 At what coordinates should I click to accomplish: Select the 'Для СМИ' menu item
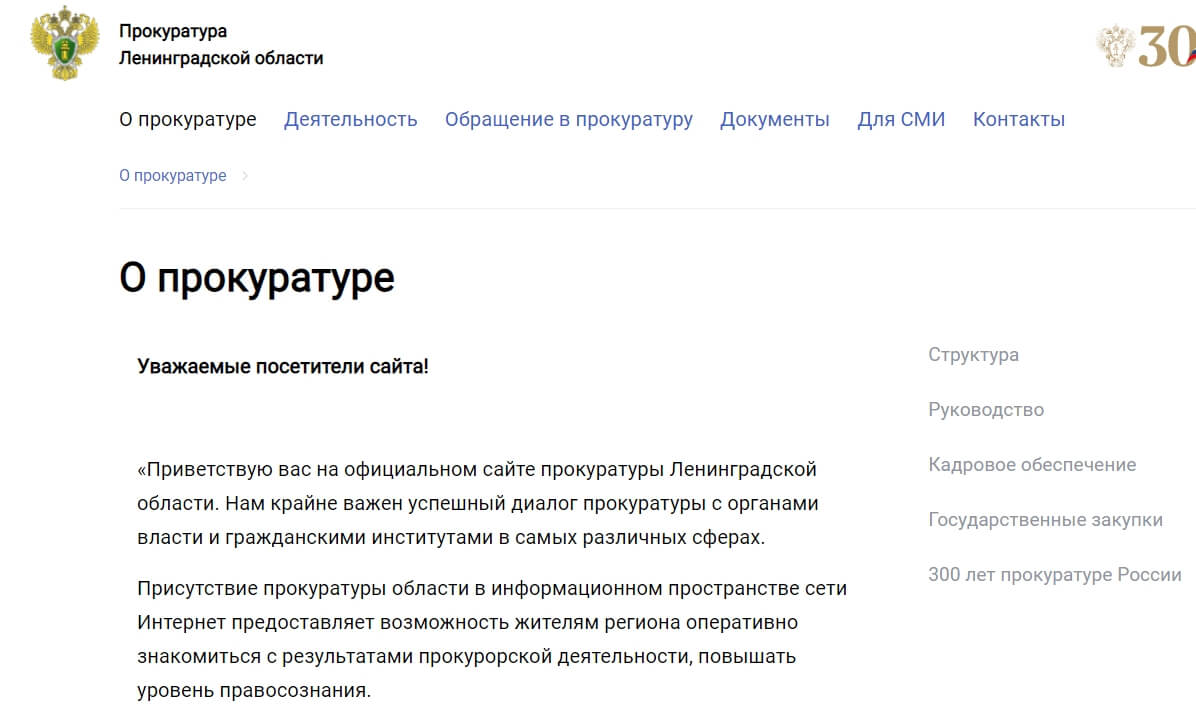901,119
